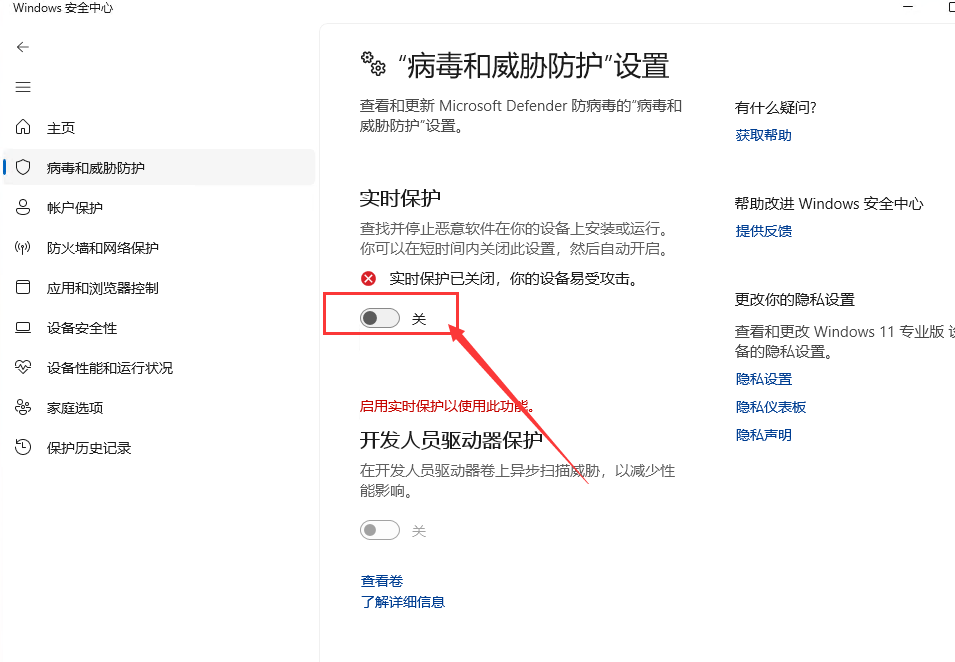955x662 pixels.
Task: Click the 查看卷 link
Action: [381, 581]
